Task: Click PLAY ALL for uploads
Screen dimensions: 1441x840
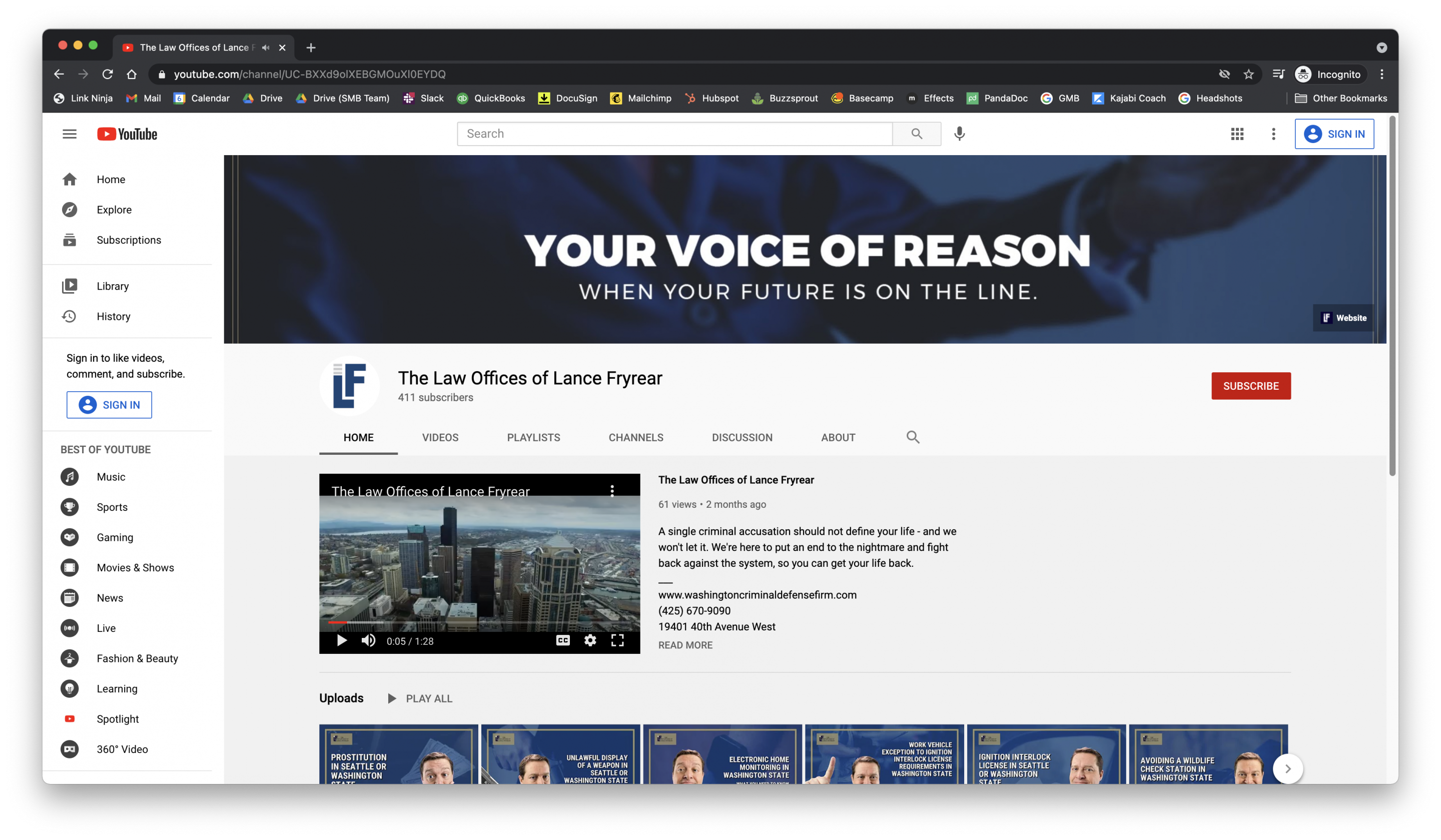Action: [420, 698]
